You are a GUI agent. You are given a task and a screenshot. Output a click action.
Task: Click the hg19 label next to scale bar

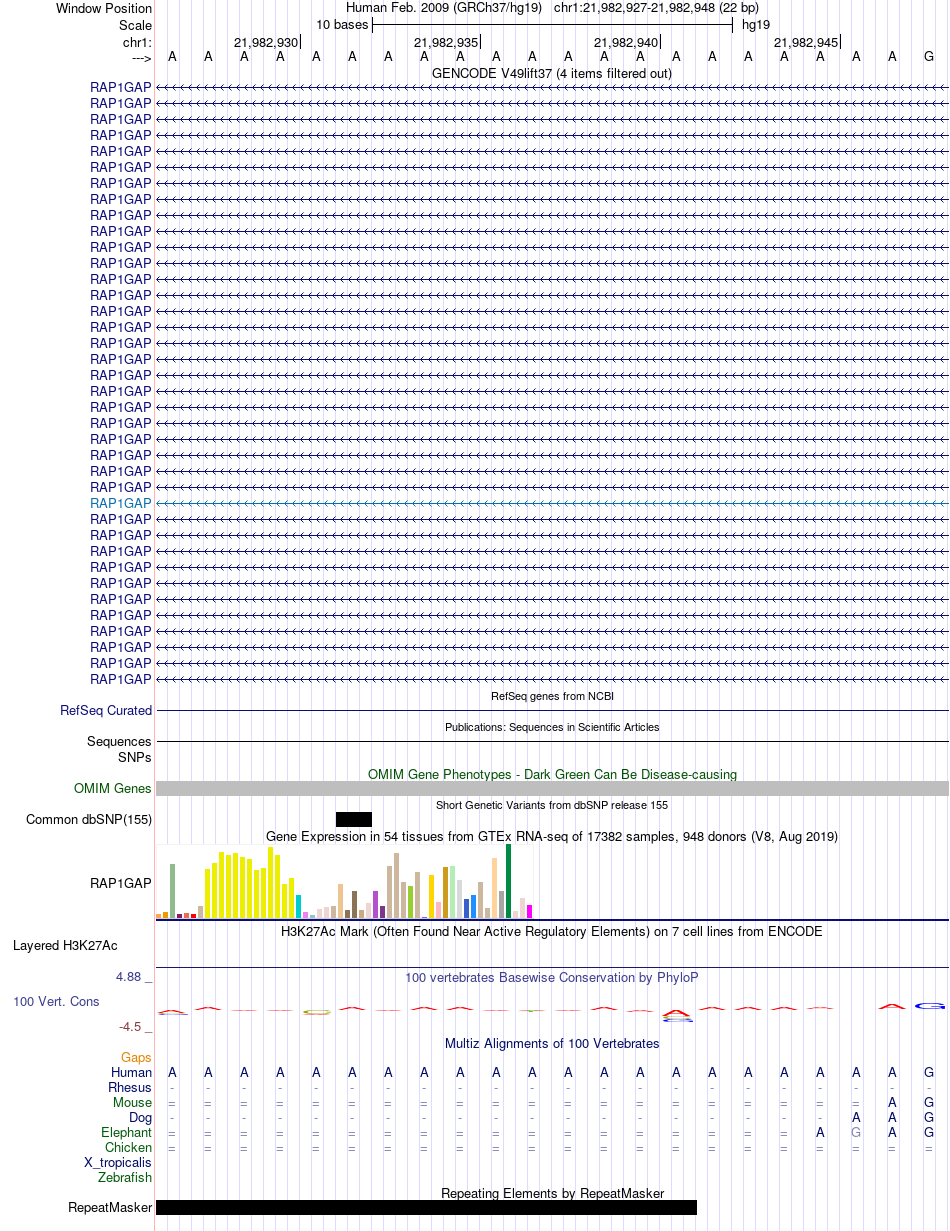coord(756,25)
